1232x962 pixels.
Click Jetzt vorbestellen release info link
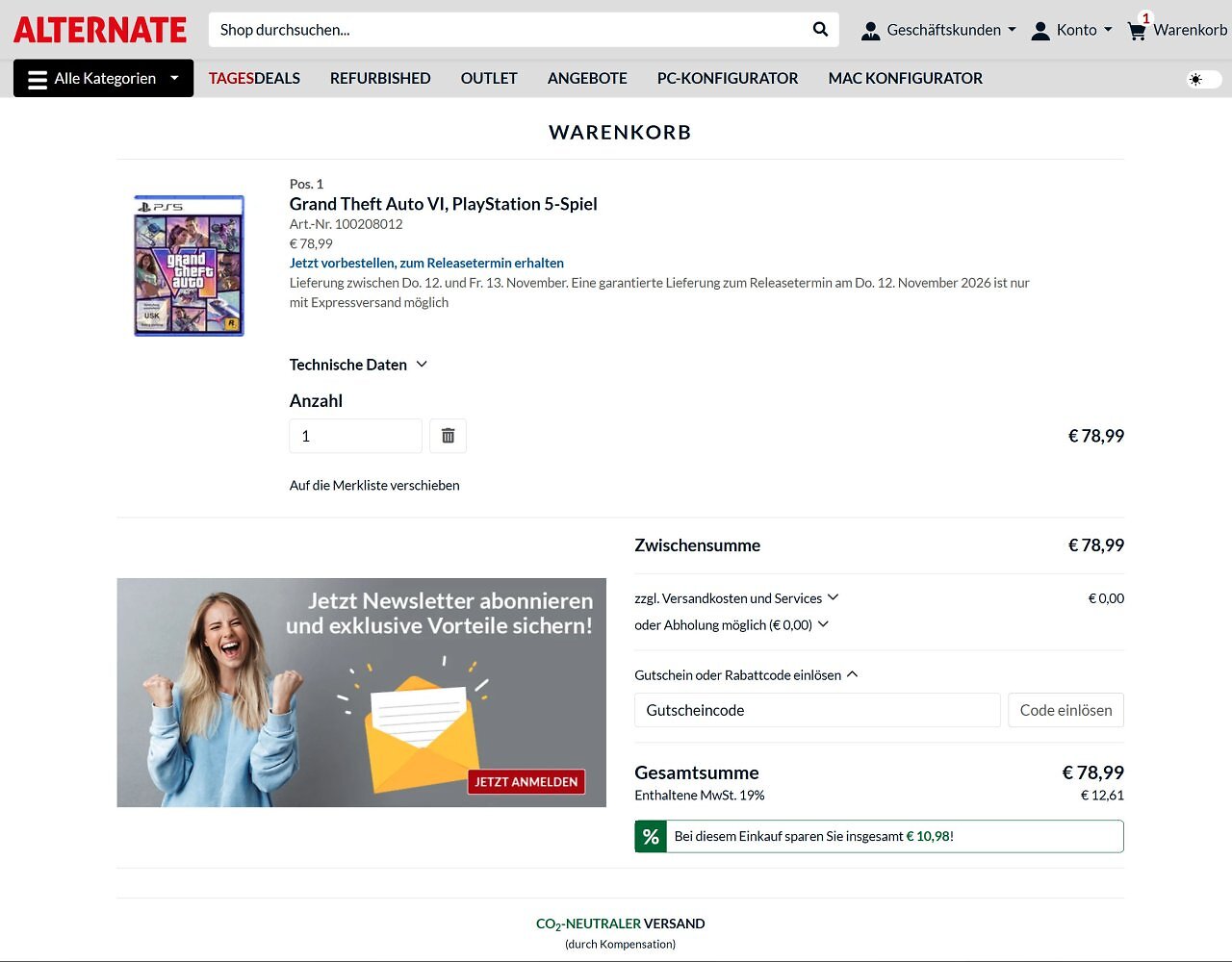426,263
